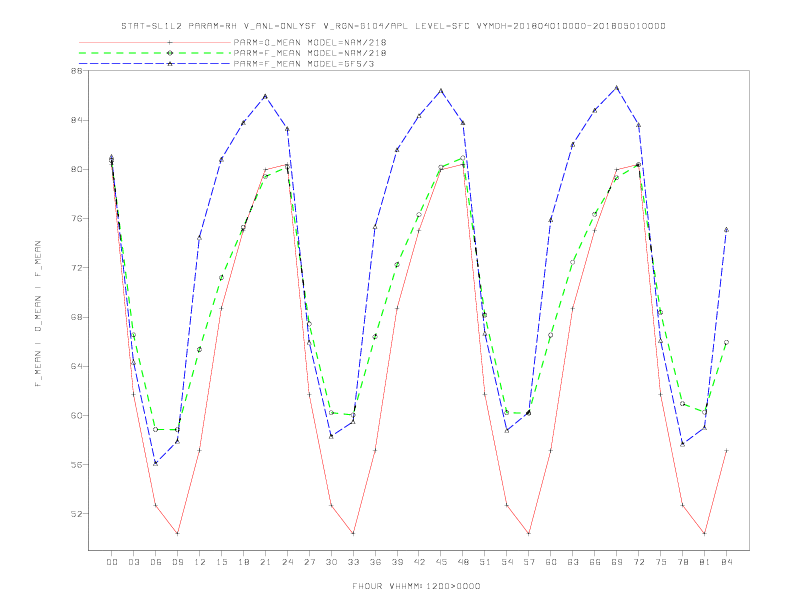Click x-axis forecast hour label '09'
The width and height of the screenshot is (792, 612).
pyautogui.click(x=178, y=562)
